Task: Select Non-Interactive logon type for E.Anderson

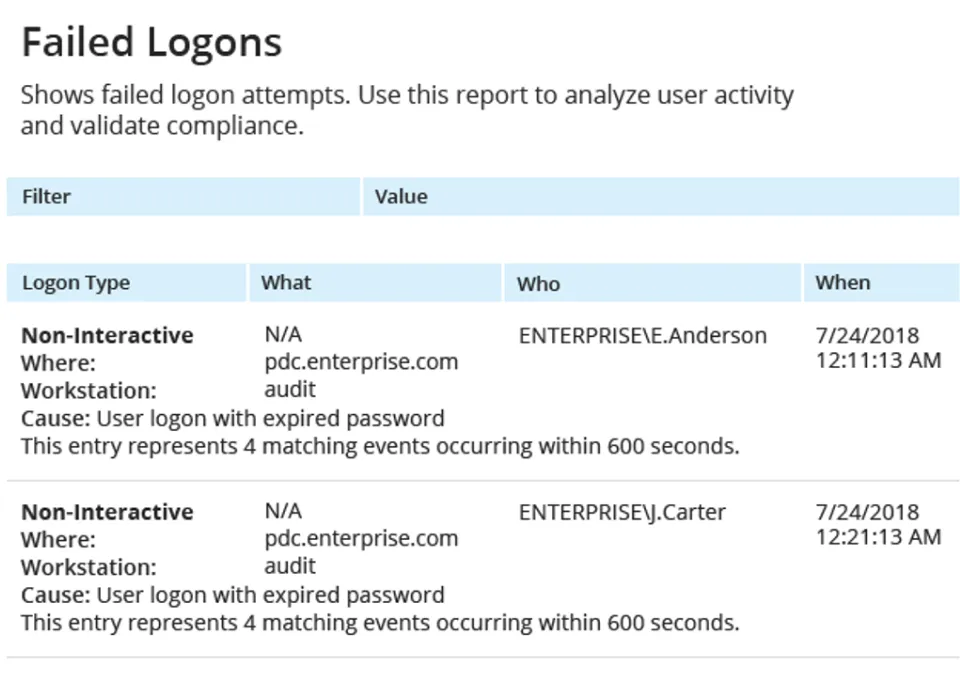Action: point(107,336)
